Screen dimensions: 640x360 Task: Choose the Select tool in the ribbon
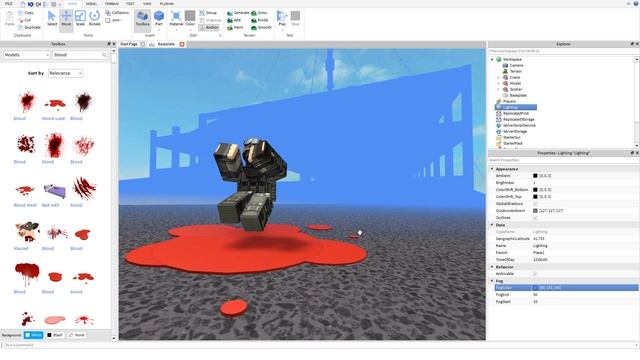[52, 19]
